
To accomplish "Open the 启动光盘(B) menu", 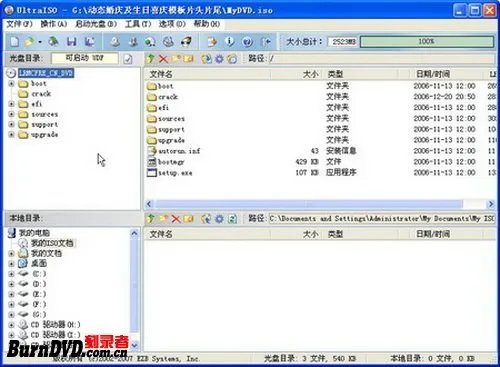I will [x=96, y=24].
